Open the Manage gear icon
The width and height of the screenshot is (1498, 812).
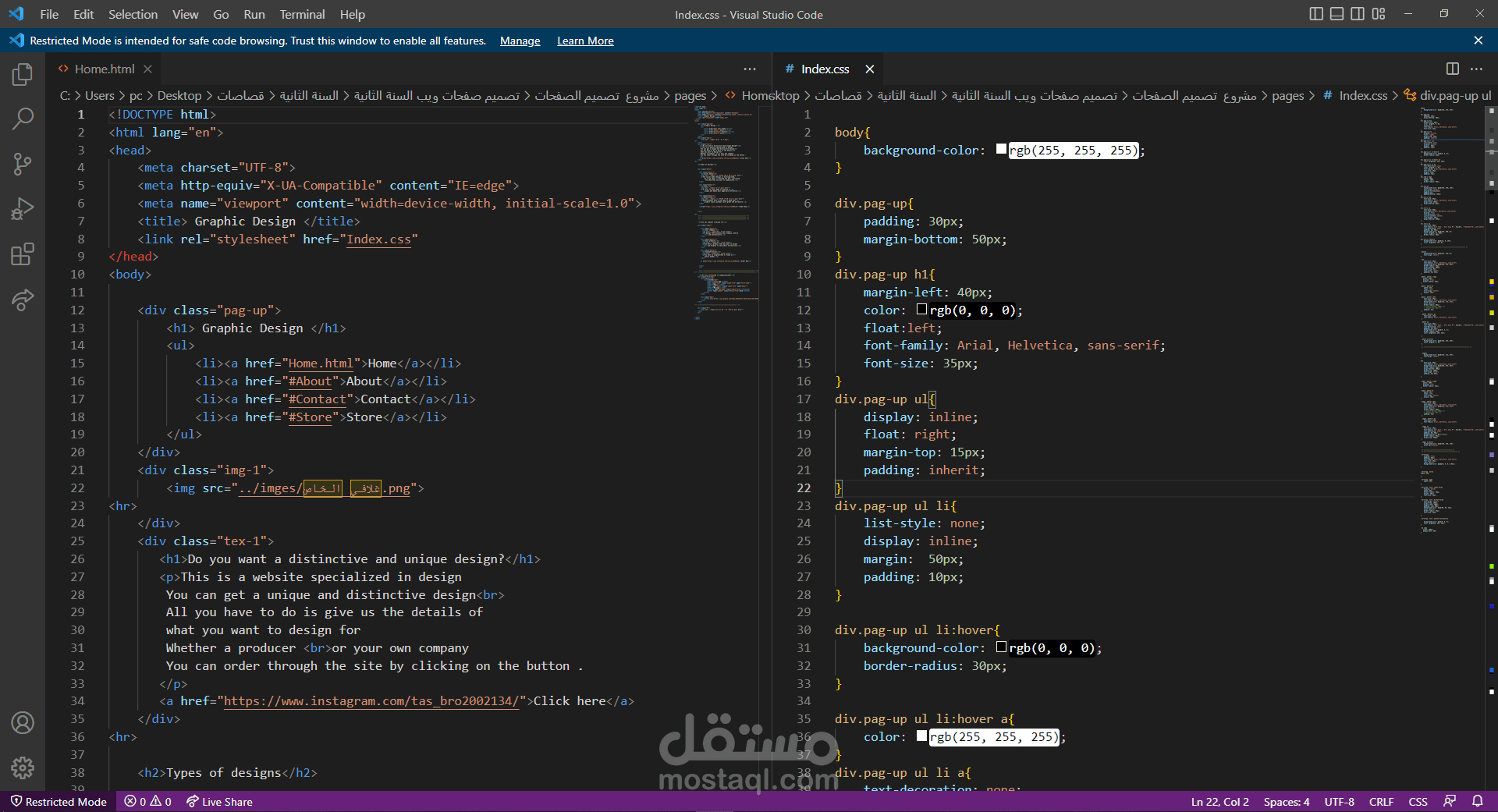coord(23,768)
